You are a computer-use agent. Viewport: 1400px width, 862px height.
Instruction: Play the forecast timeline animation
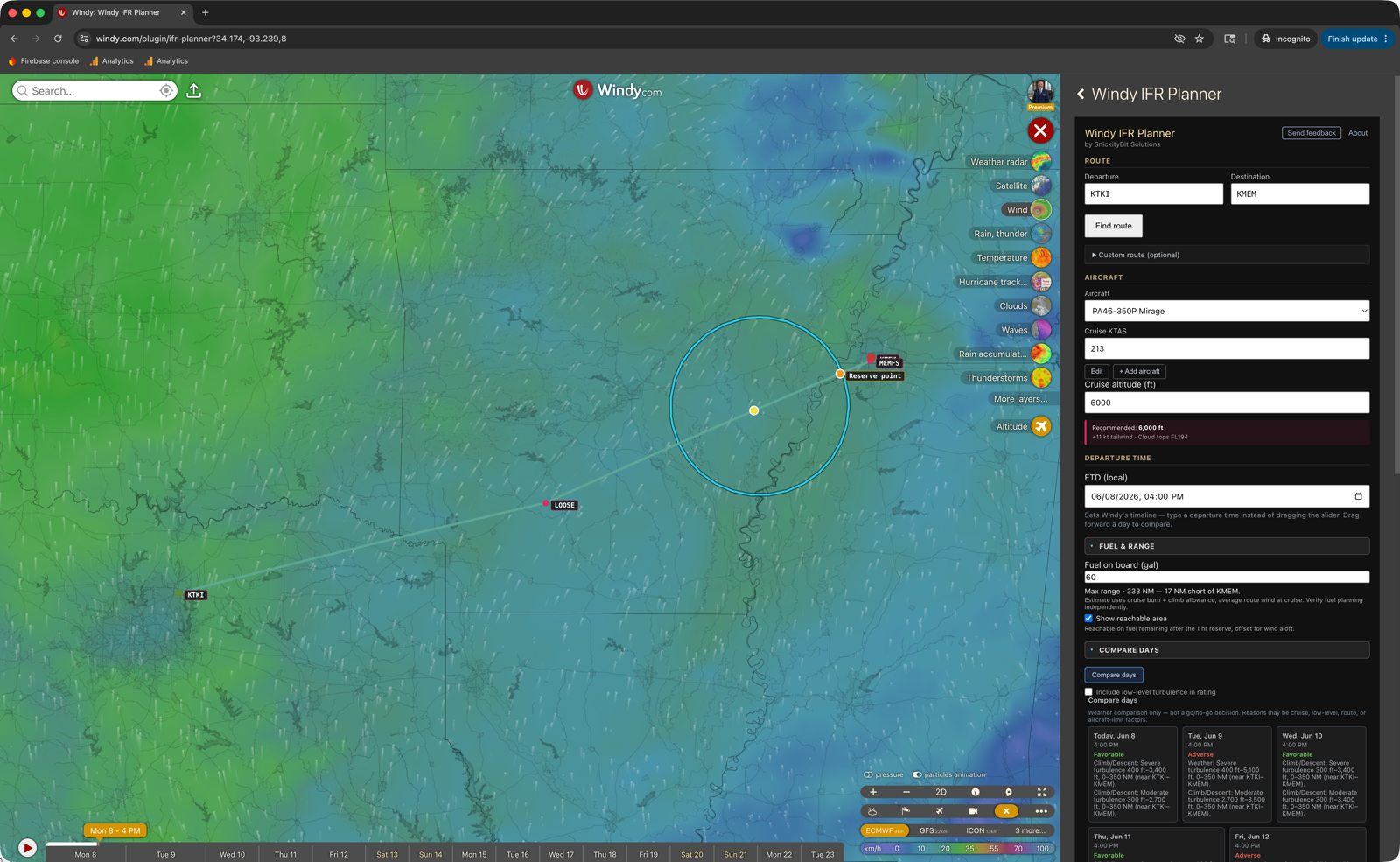click(27, 847)
